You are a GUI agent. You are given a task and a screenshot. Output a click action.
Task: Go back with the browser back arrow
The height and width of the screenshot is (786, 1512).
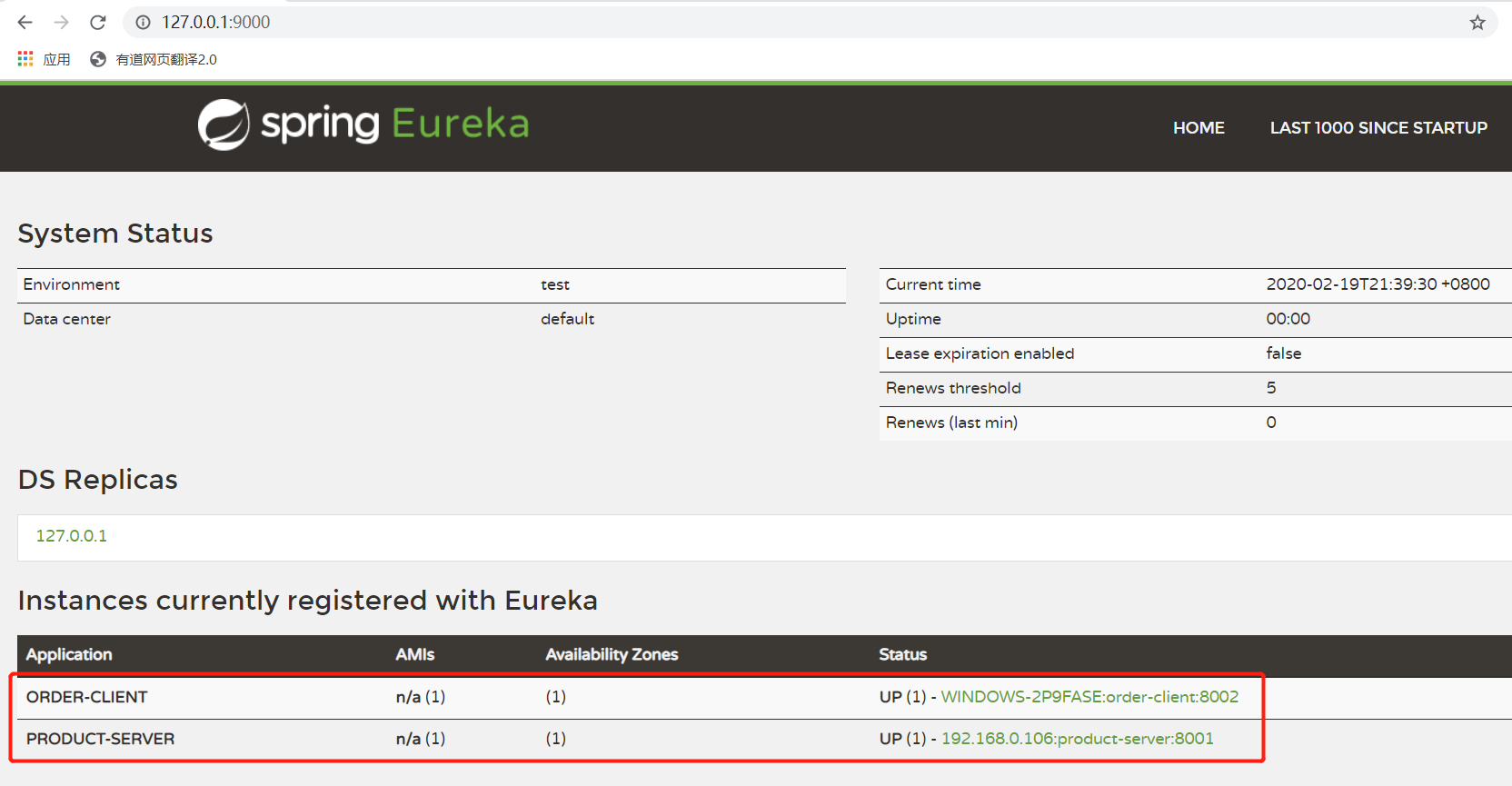click(25, 22)
